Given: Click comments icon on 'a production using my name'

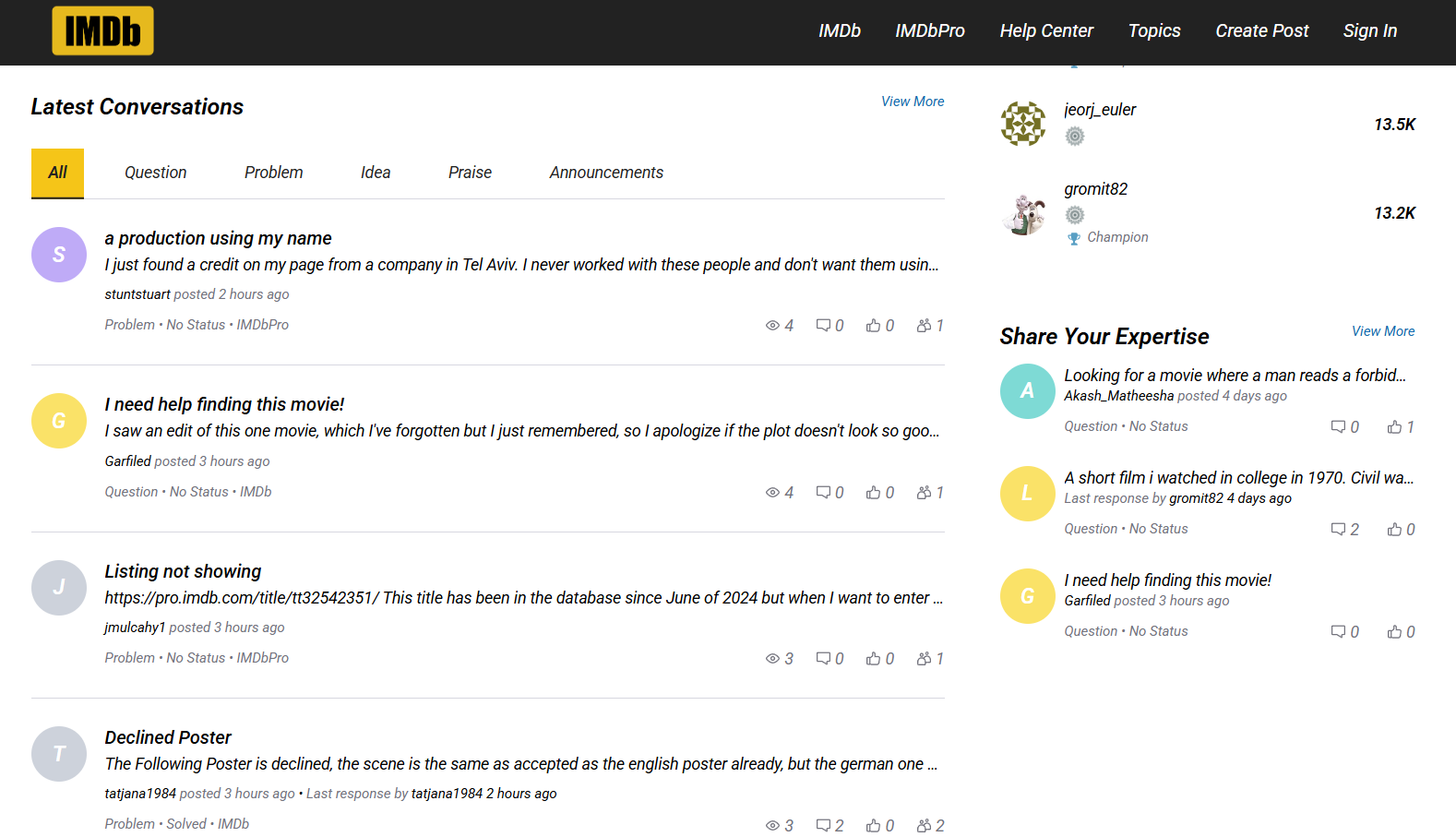Looking at the screenshot, I should (x=823, y=326).
